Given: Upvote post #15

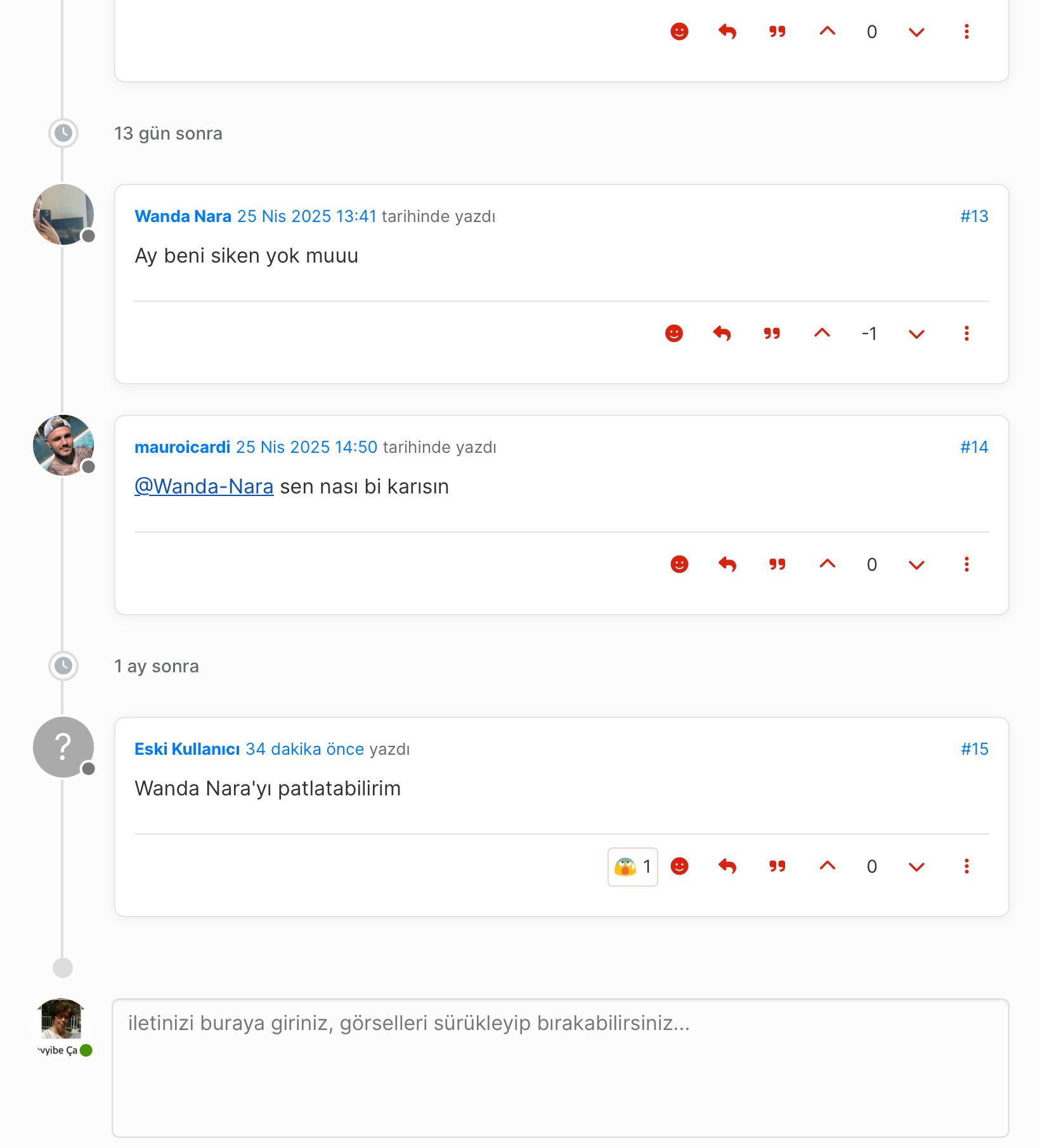Looking at the screenshot, I should pyautogui.click(x=828, y=866).
